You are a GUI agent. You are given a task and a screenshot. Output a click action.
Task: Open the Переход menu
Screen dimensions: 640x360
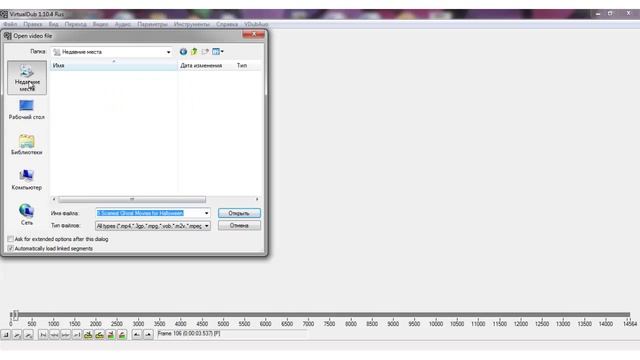coord(76,24)
